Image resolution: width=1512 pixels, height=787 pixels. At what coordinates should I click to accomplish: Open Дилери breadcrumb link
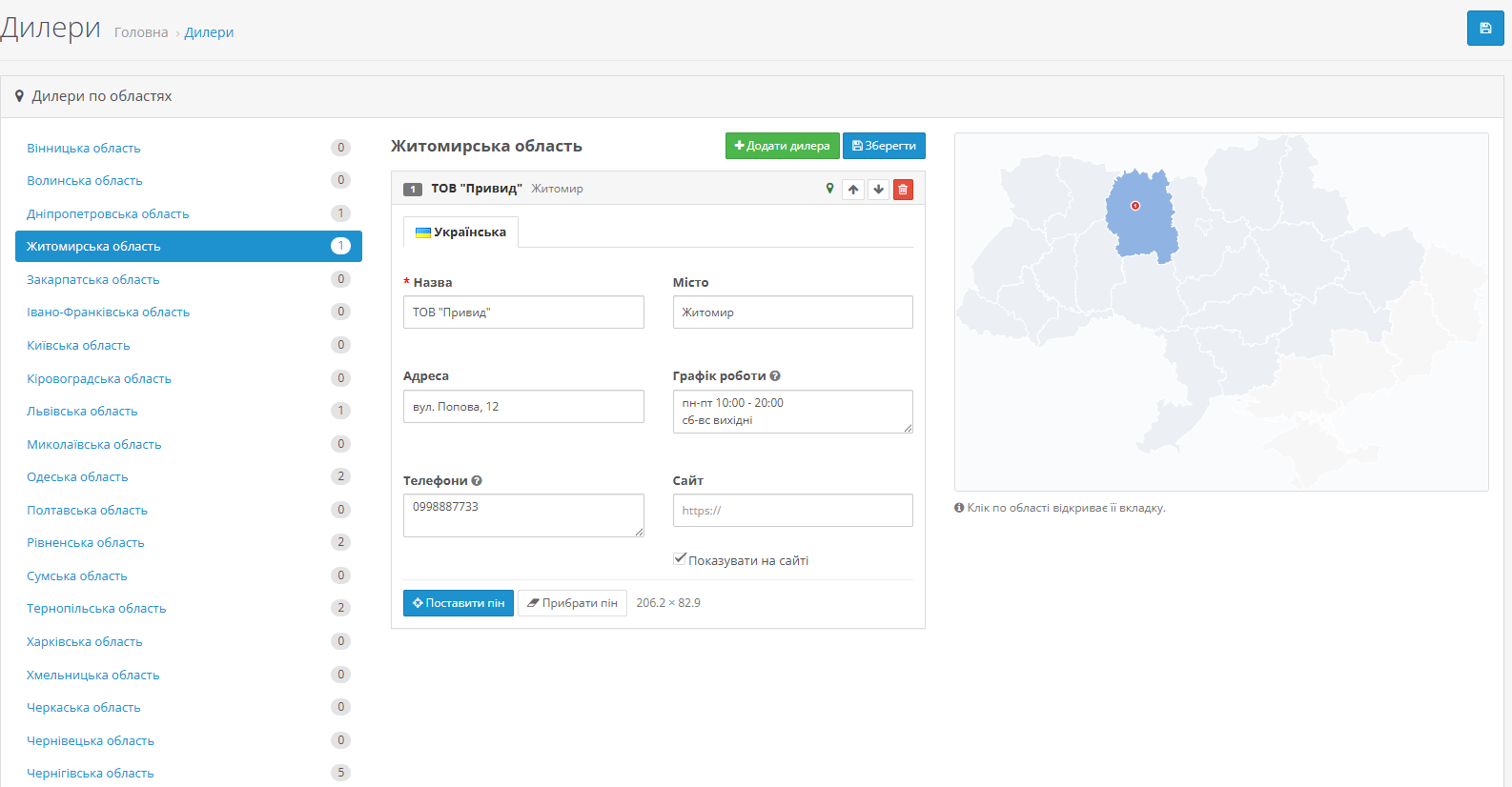point(209,32)
